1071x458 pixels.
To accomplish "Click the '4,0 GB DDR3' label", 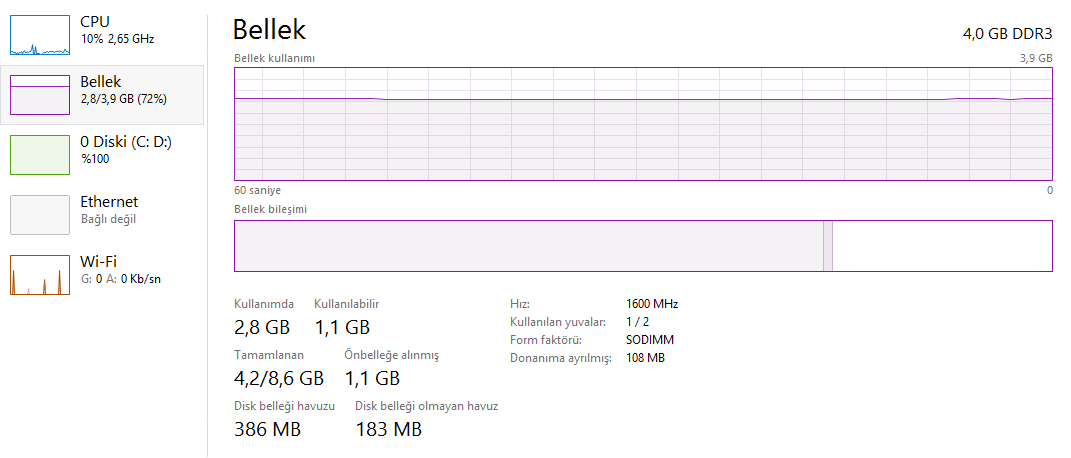I will [1007, 33].
